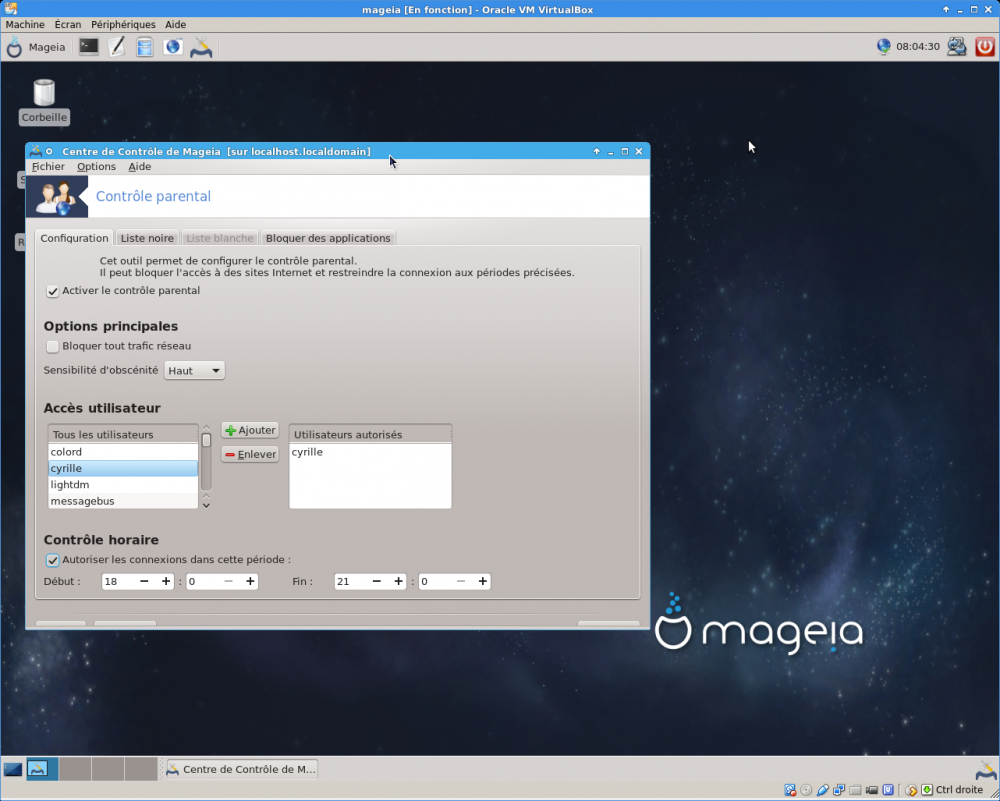This screenshot has height=801, width=1000.
Task: Select colord in the all users list
Action: (x=123, y=452)
